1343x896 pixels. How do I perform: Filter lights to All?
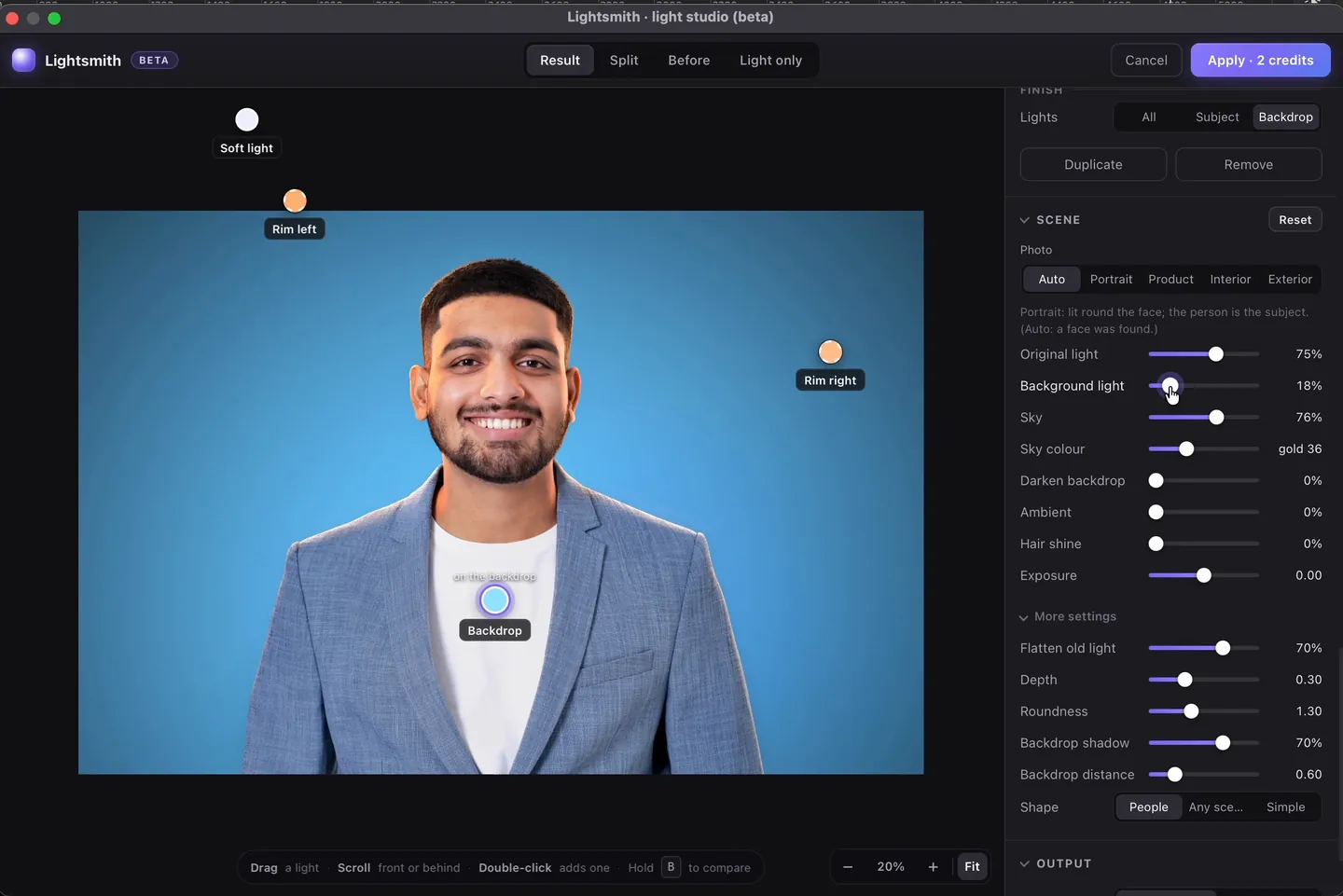point(1149,117)
